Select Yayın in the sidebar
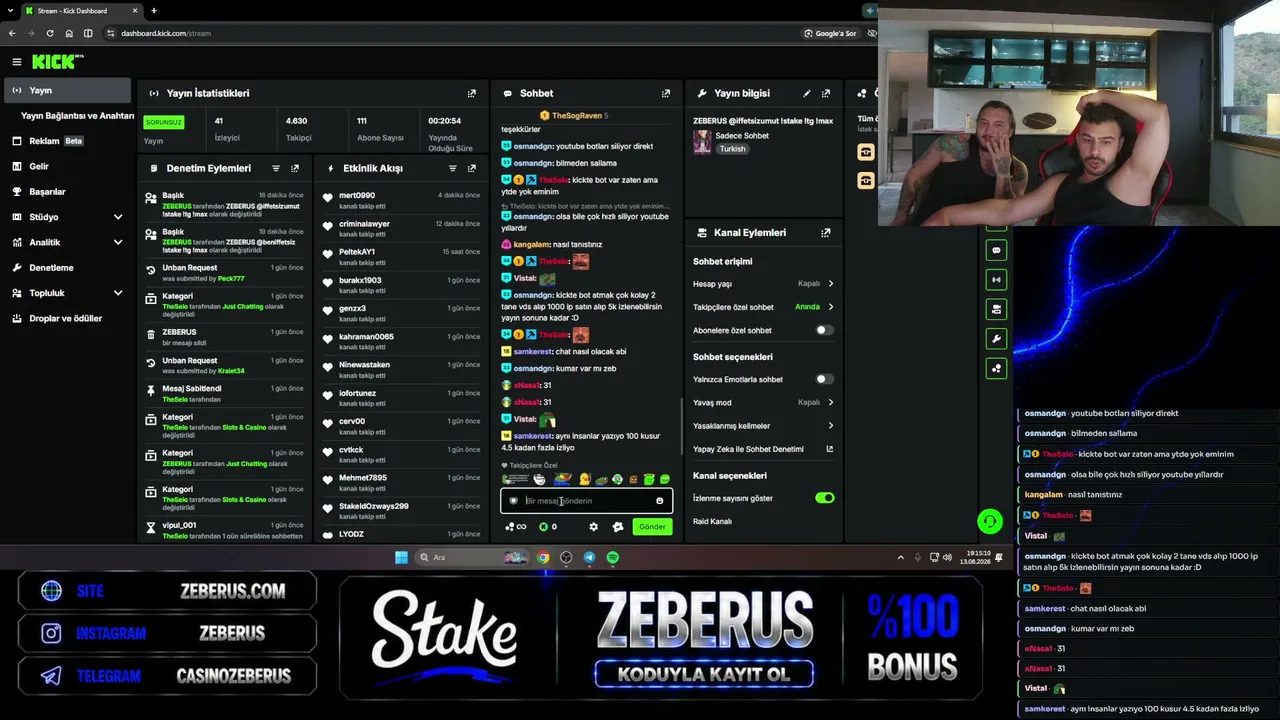Screen dimensions: 1280x720 coord(66,90)
